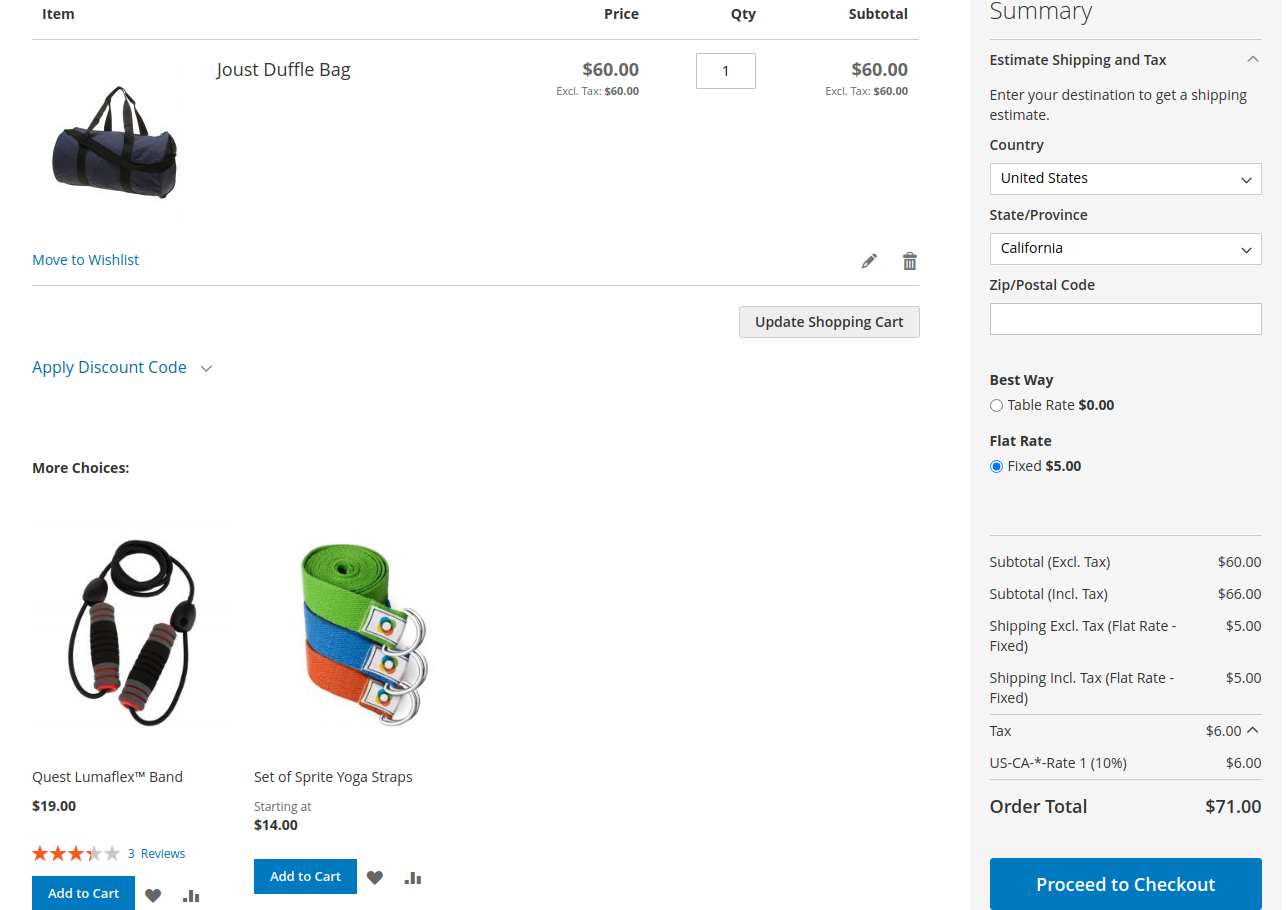Click inside the Zip/Postal Code field
Viewport: 1286px width, 910px height.
(1125, 318)
